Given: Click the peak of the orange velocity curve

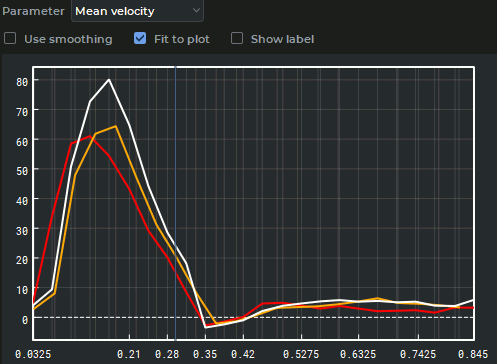Looking at the screenshot, I should click(x=115, y=126).
